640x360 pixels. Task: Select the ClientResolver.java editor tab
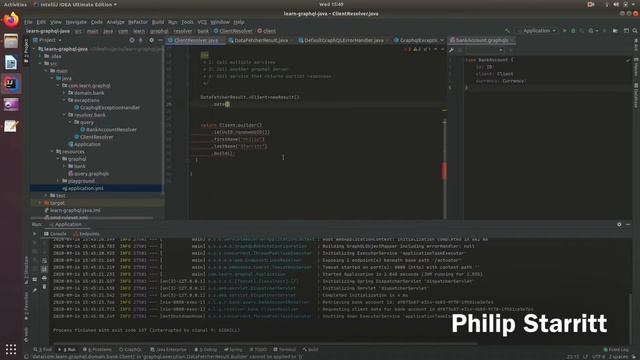196,40
